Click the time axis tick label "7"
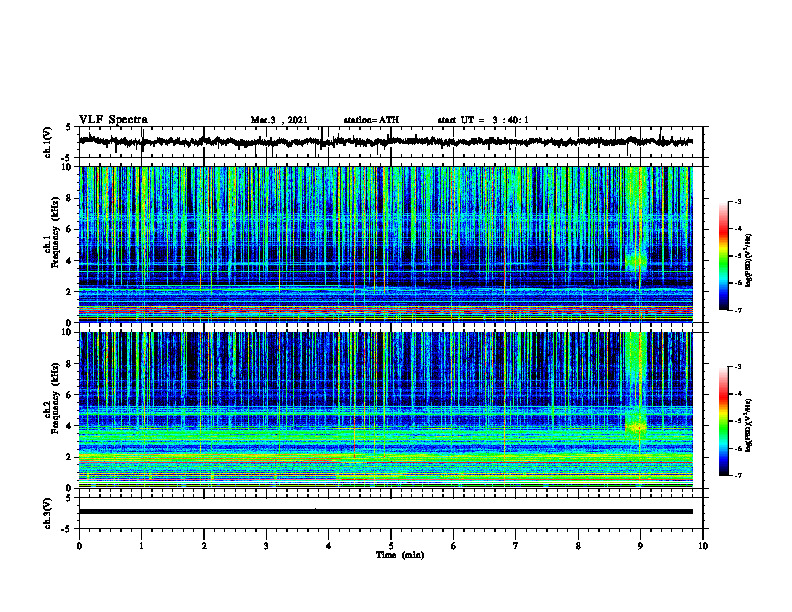The image size is (792, 612). 516,546
